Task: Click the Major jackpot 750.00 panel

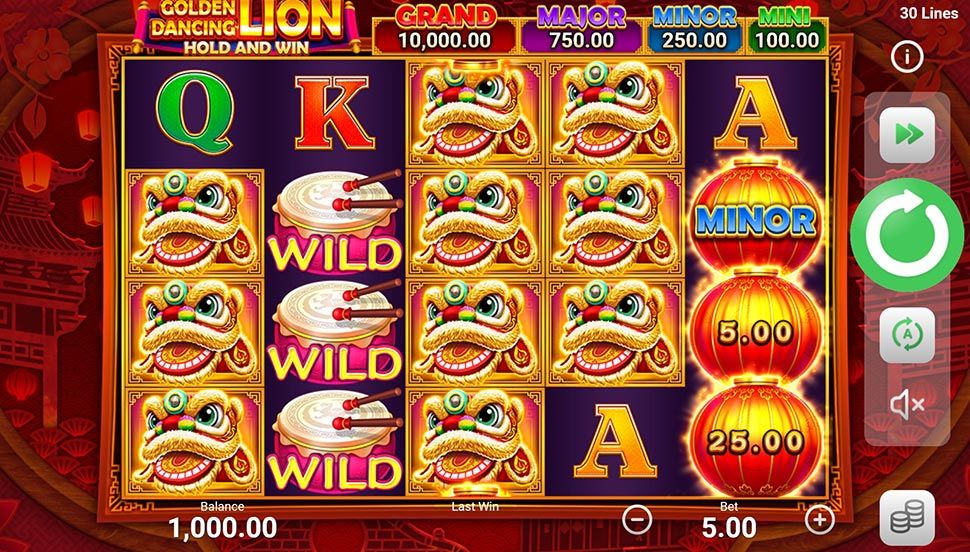Action: [x=581, y=29]
